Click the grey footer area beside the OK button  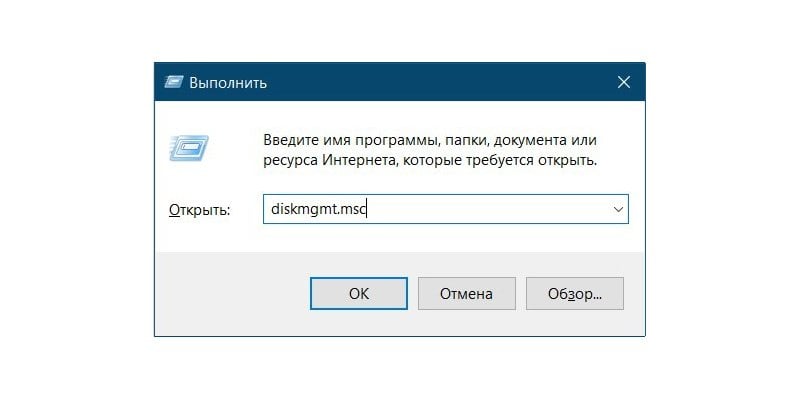click(232, 293)
